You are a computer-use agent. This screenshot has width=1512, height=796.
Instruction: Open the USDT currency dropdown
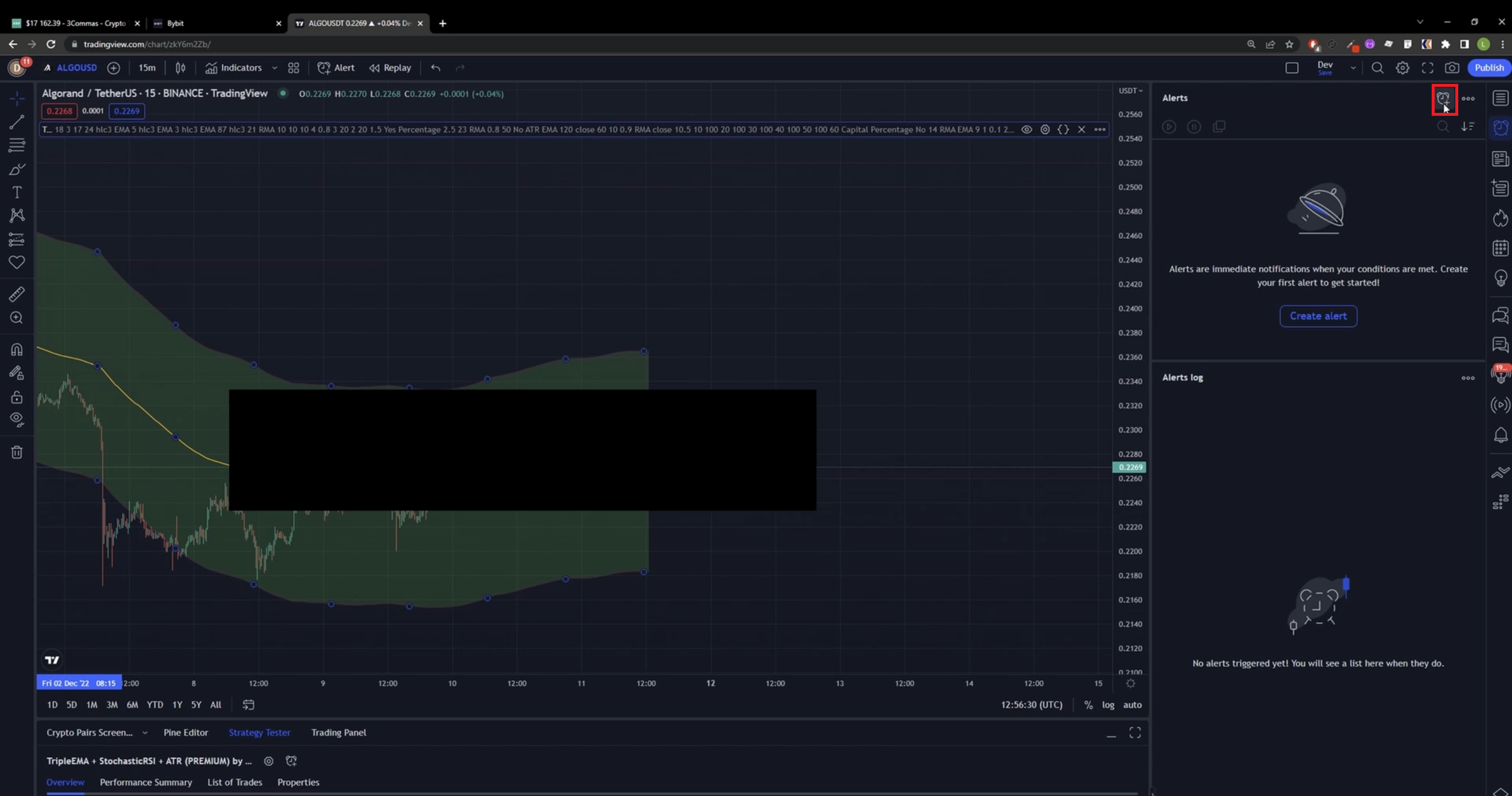pos(1130,90)
